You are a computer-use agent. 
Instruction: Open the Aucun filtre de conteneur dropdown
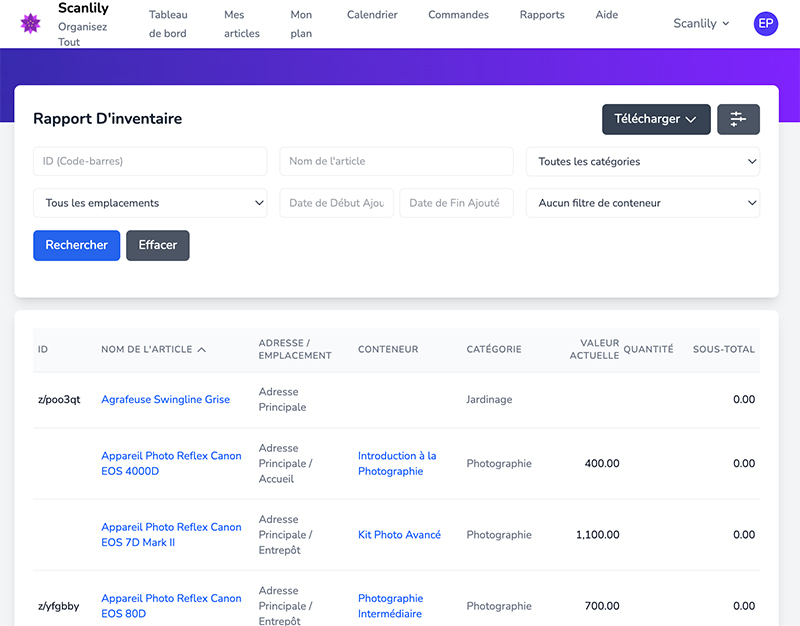(x=642, y=203)
